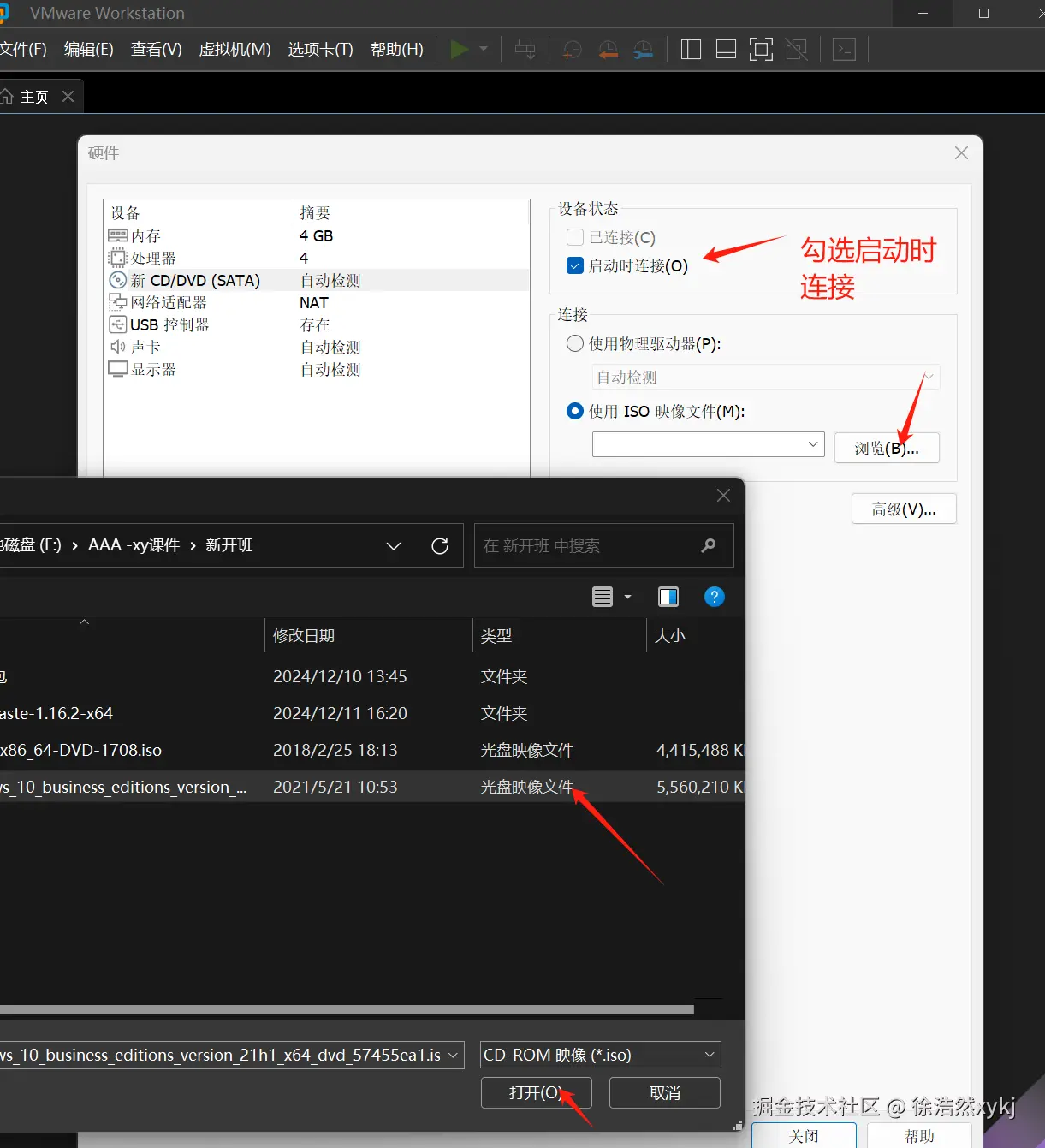
Task: Click the network adapter icon in the device list
Action: tap(118, 302)
